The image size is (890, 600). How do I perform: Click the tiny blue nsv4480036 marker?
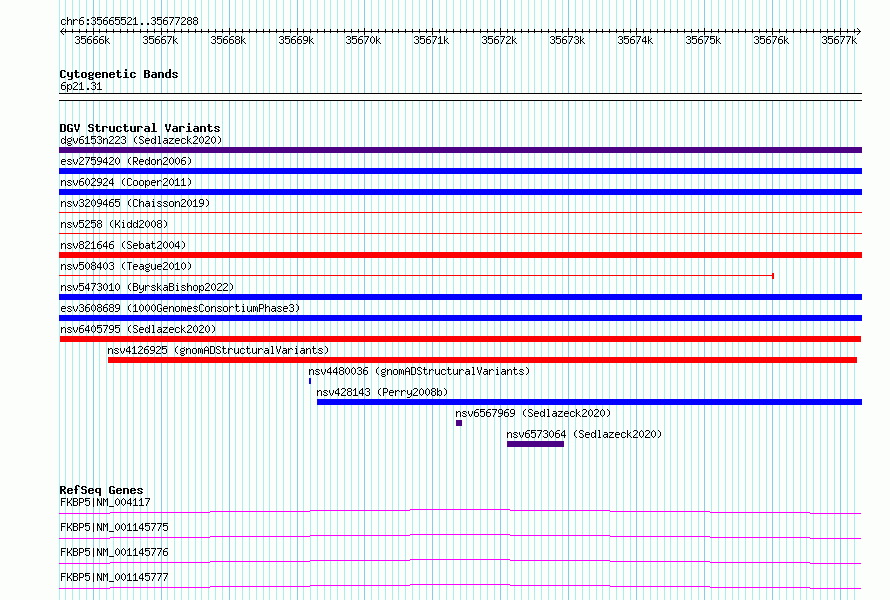tap(310, 381)
